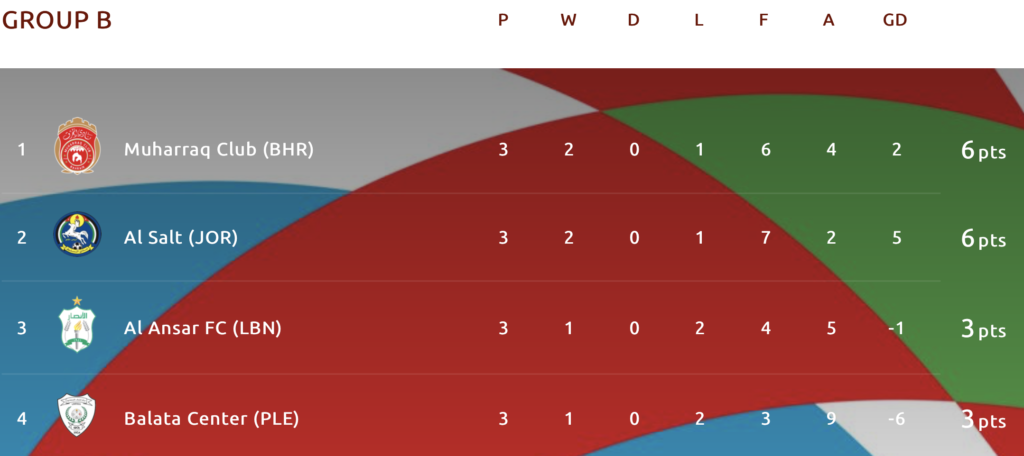
Task: Click the D column header
Action: tap(633, 20)
